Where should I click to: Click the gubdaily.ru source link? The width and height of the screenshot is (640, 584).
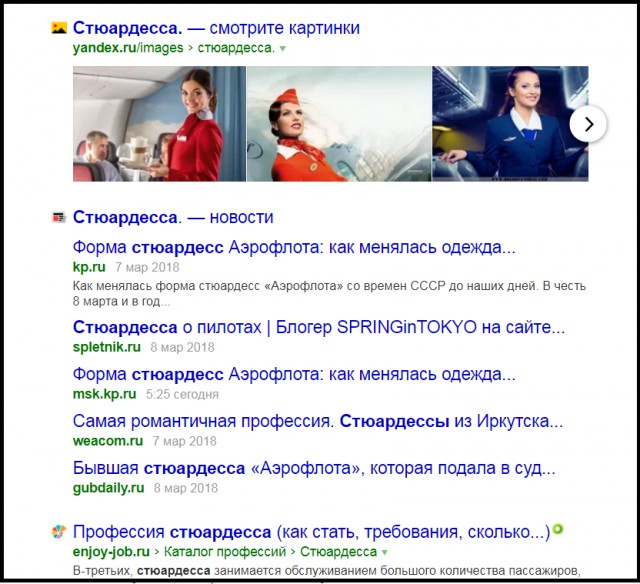pyautogui.click(x=109, y=488)
